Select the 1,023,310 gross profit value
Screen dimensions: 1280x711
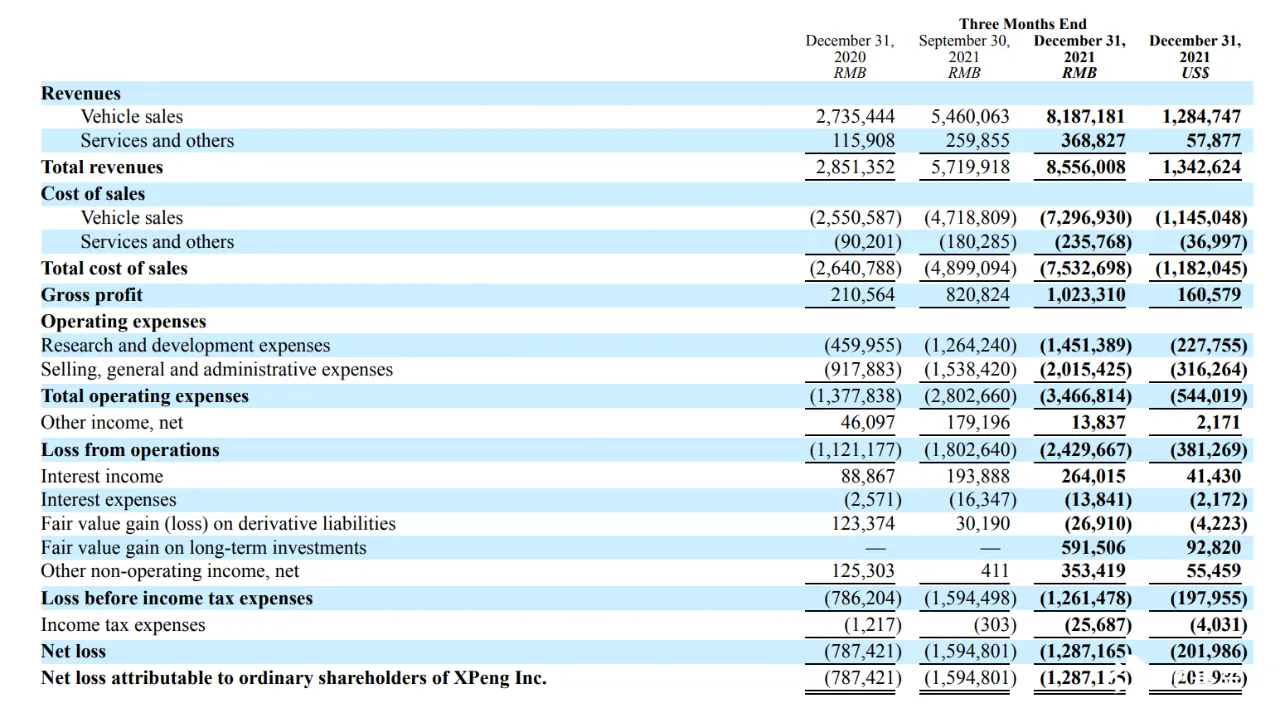pos(1085,295)
